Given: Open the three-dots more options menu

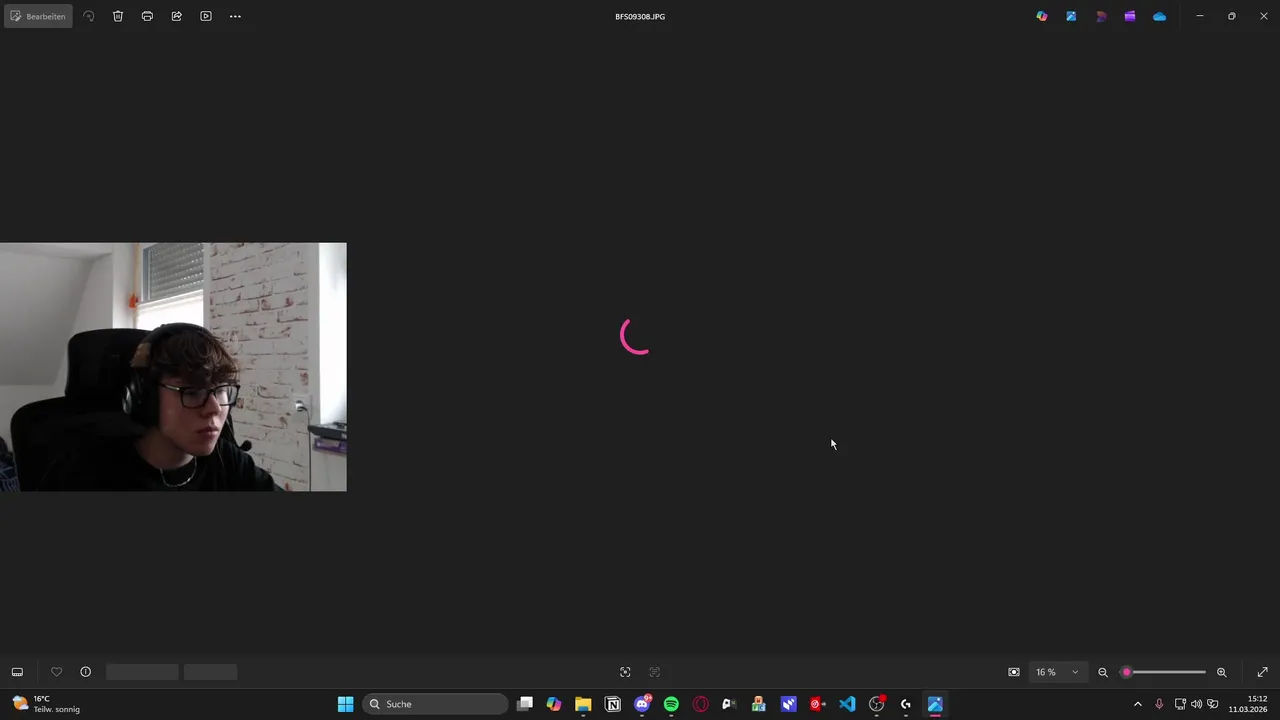Looking at the screenshot, I should point(235,16).
